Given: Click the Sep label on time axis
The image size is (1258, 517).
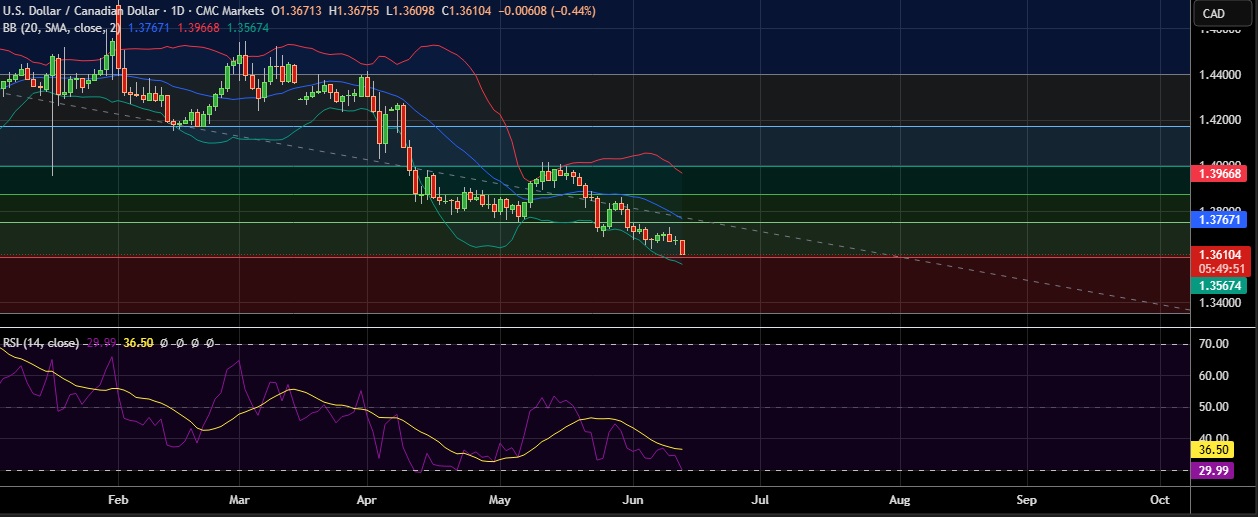Looking at the screenshot, I should pyautogui.click(x=1026, y=498).
